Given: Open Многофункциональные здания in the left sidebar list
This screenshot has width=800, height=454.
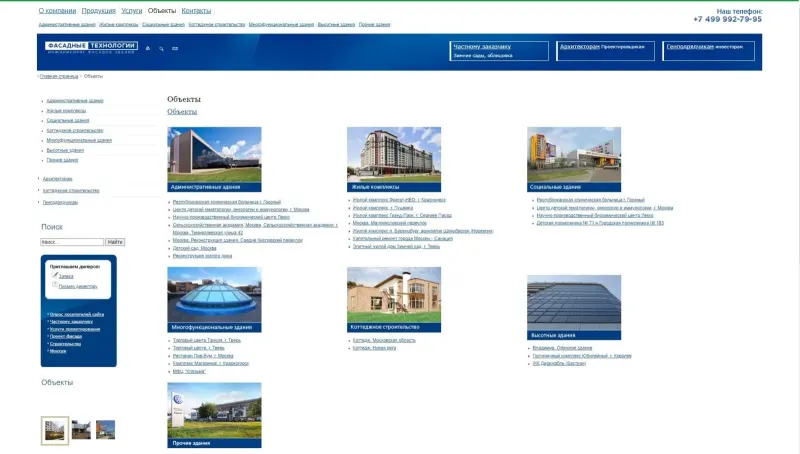Looking at the screenshot, I should [x=79, y=140].
